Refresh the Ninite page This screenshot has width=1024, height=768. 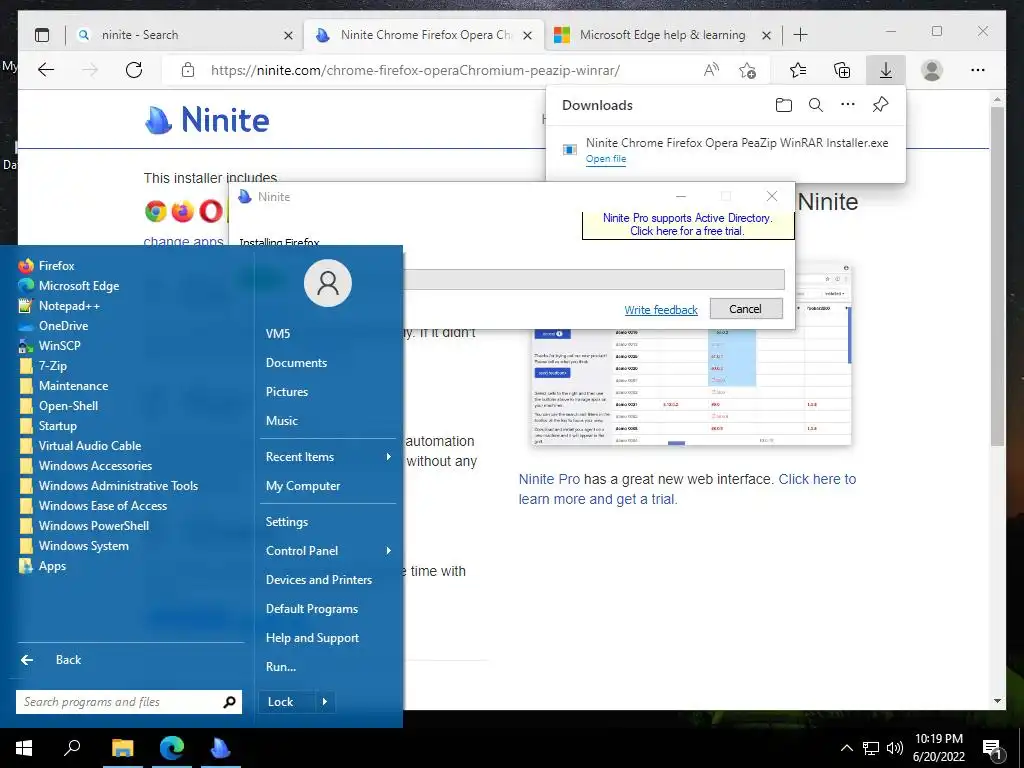[x=134, y=70]
